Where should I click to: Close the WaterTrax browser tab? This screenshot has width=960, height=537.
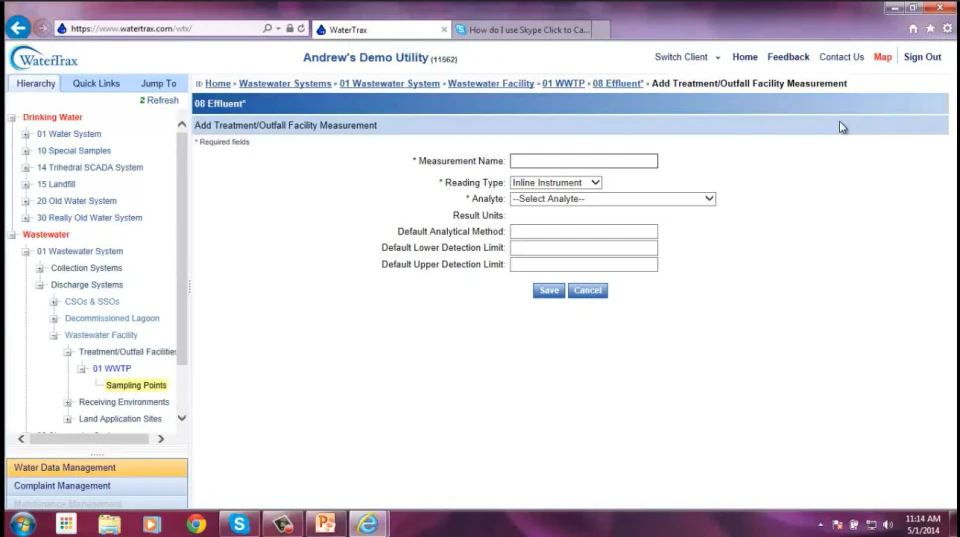tap(444, 29)
